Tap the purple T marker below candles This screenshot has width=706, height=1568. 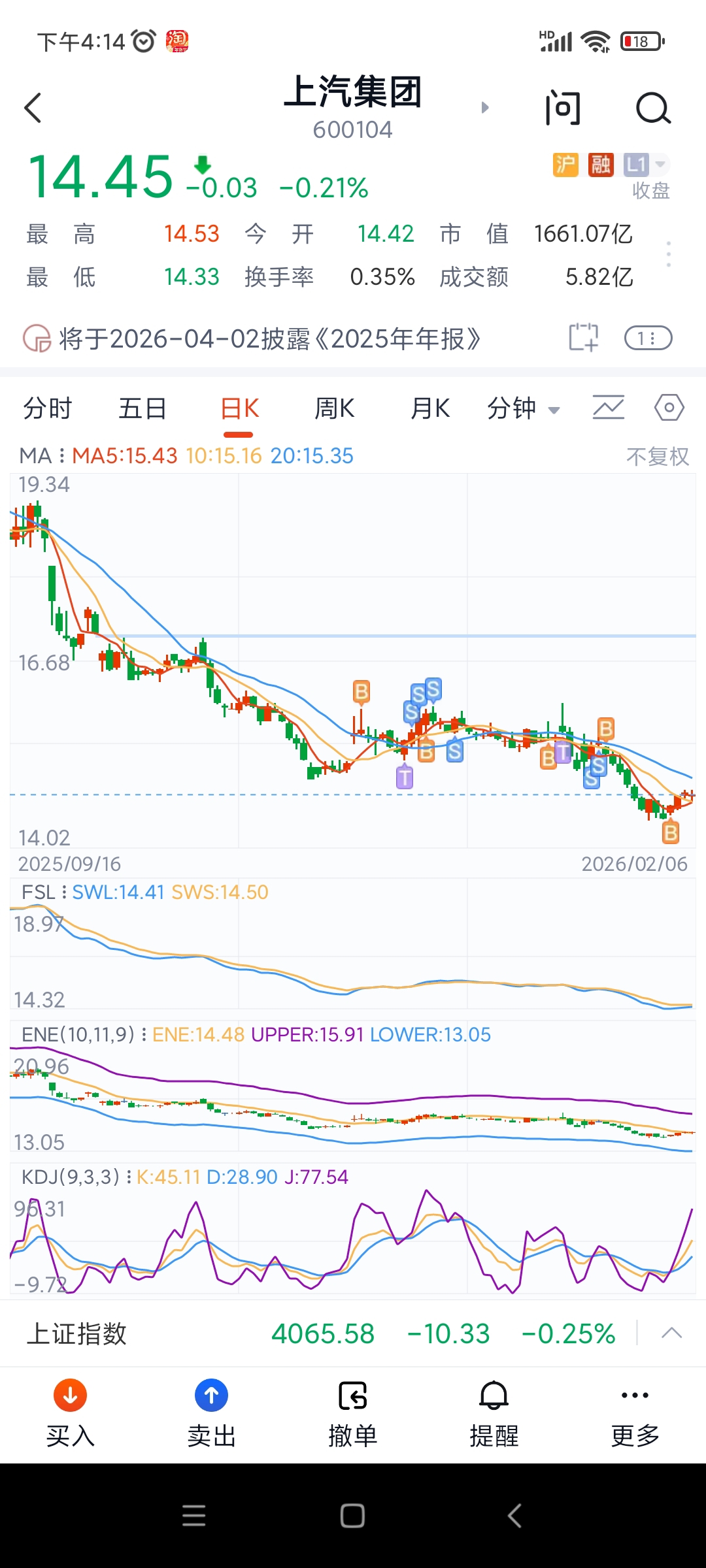tap(405, 777)
